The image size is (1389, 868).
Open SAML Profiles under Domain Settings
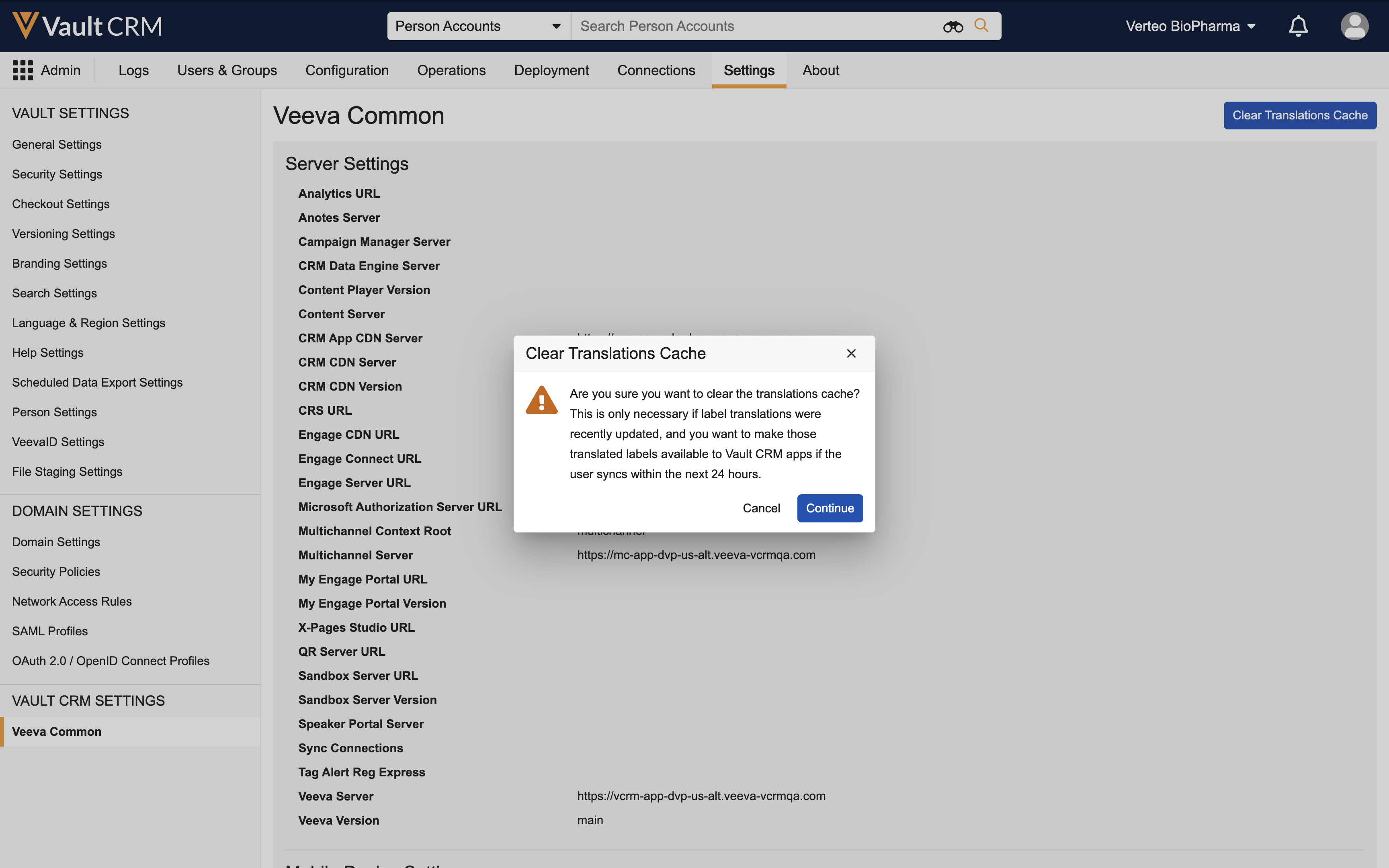(50, 631)
